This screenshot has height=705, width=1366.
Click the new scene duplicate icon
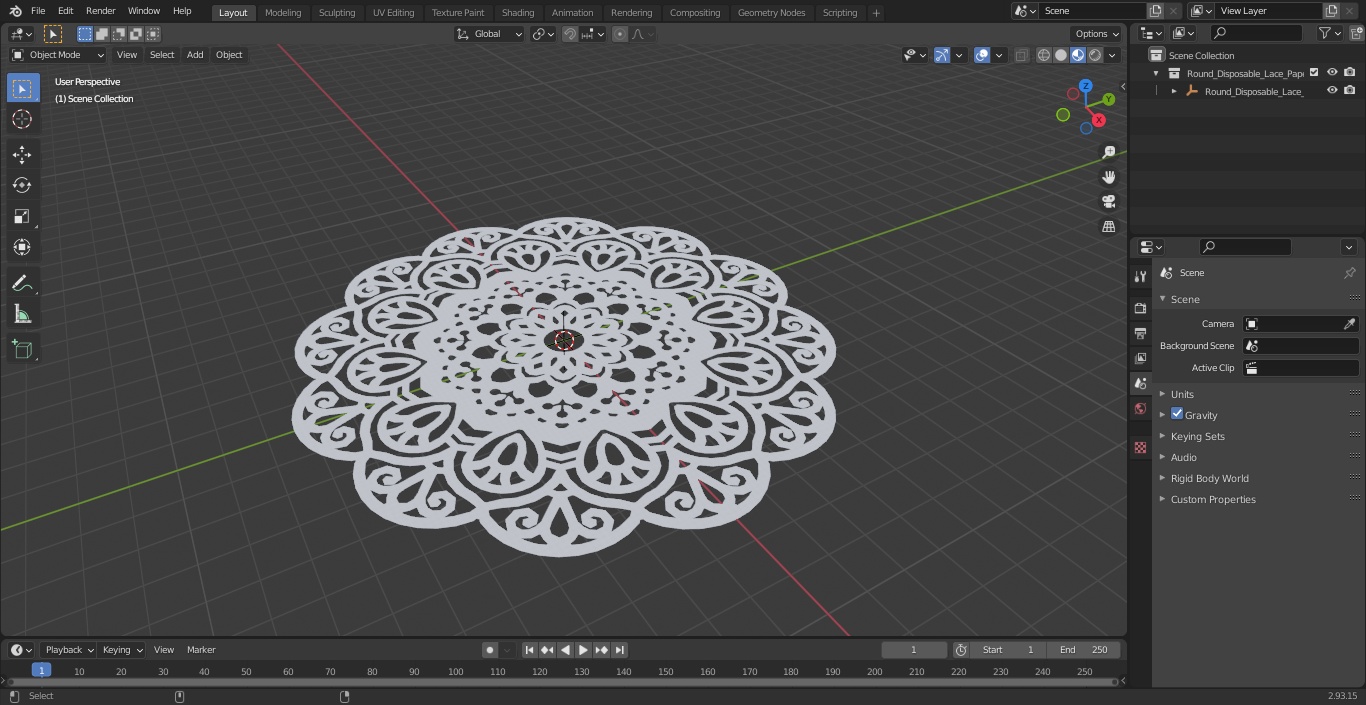1155,11
